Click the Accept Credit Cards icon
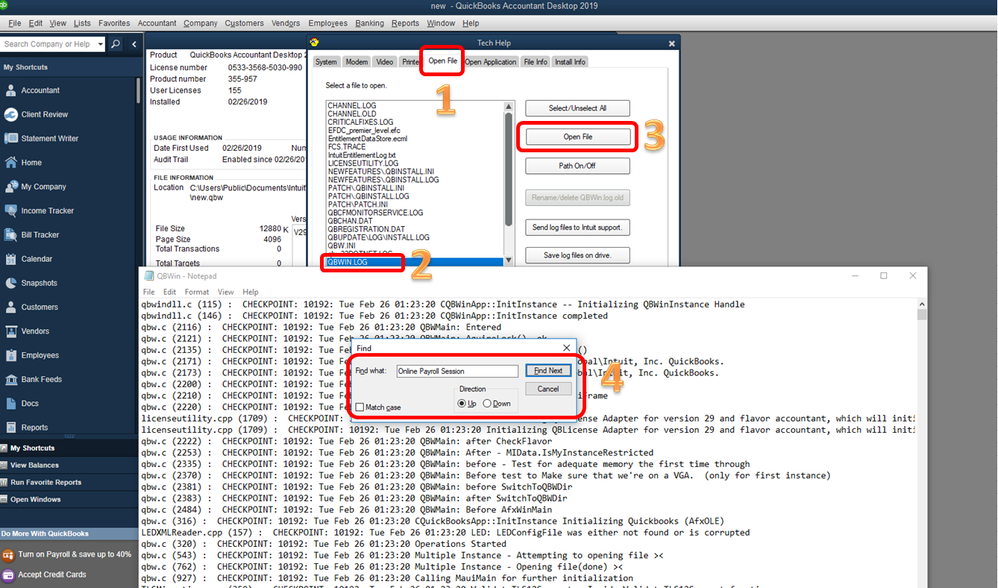 8,575
